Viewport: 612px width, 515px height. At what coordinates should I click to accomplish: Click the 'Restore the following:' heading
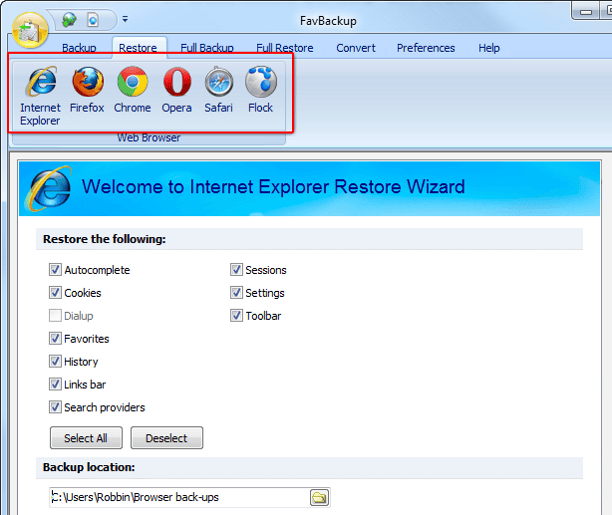coord(104,239)
